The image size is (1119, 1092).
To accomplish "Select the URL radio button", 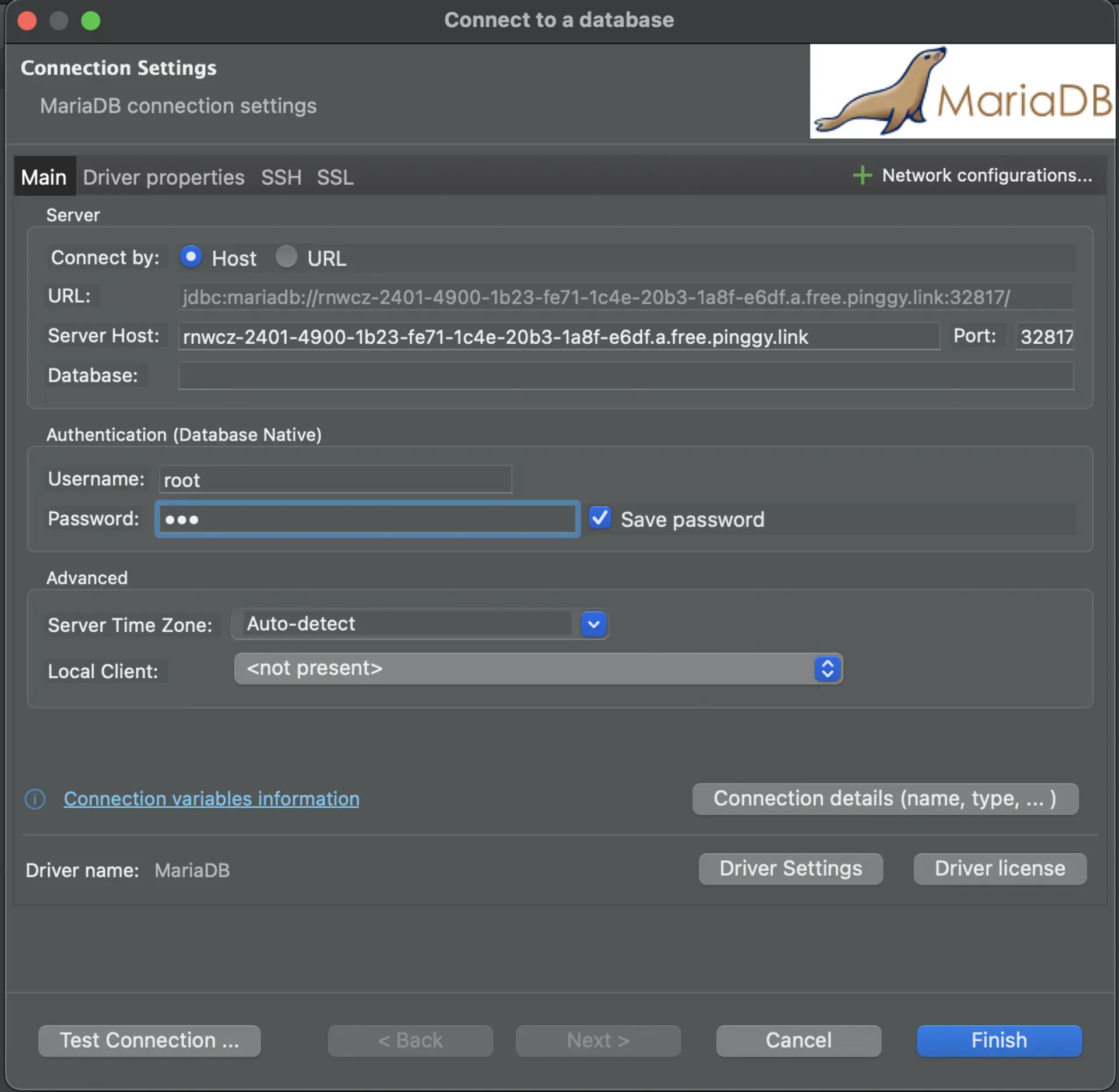I will (x=286, y=256).
